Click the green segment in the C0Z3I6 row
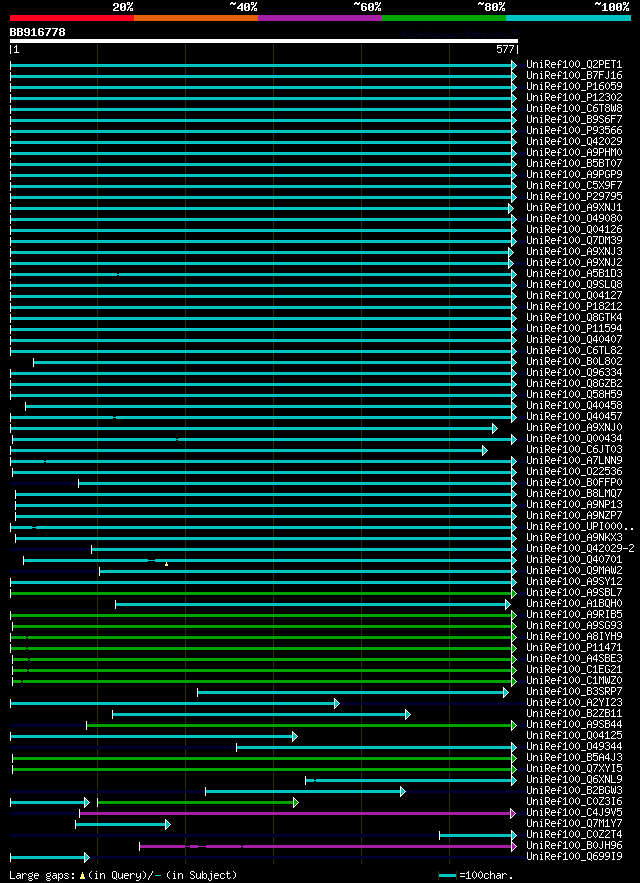This screenshot has height=883, width=640. click(198, 802)
